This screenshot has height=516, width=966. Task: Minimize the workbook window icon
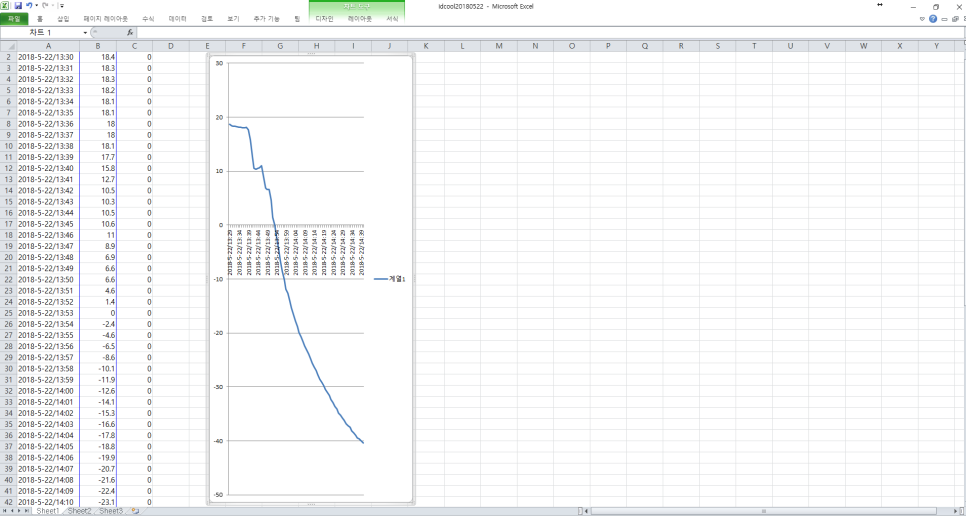pyautogui.click(x=944, y=19)
